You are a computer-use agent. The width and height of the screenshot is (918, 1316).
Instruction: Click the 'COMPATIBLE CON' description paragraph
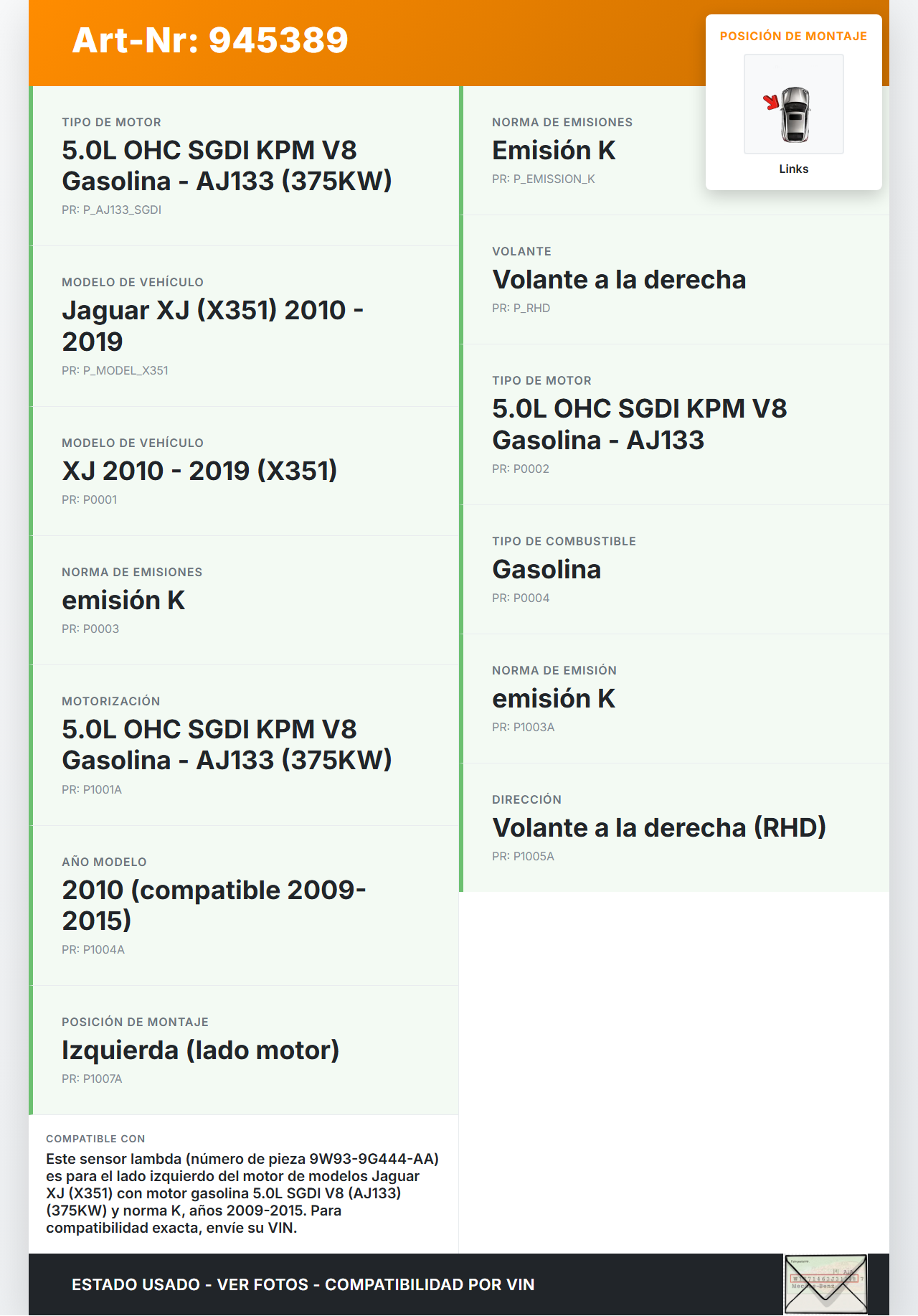[x=242, y=1193]
